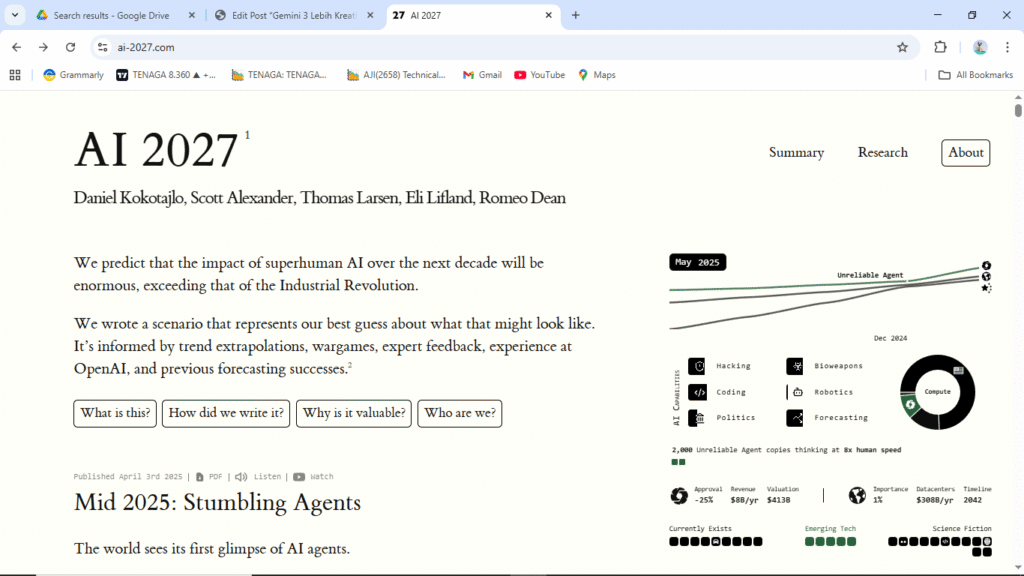Expand the "What is this?" section

[x=115, y=413]
